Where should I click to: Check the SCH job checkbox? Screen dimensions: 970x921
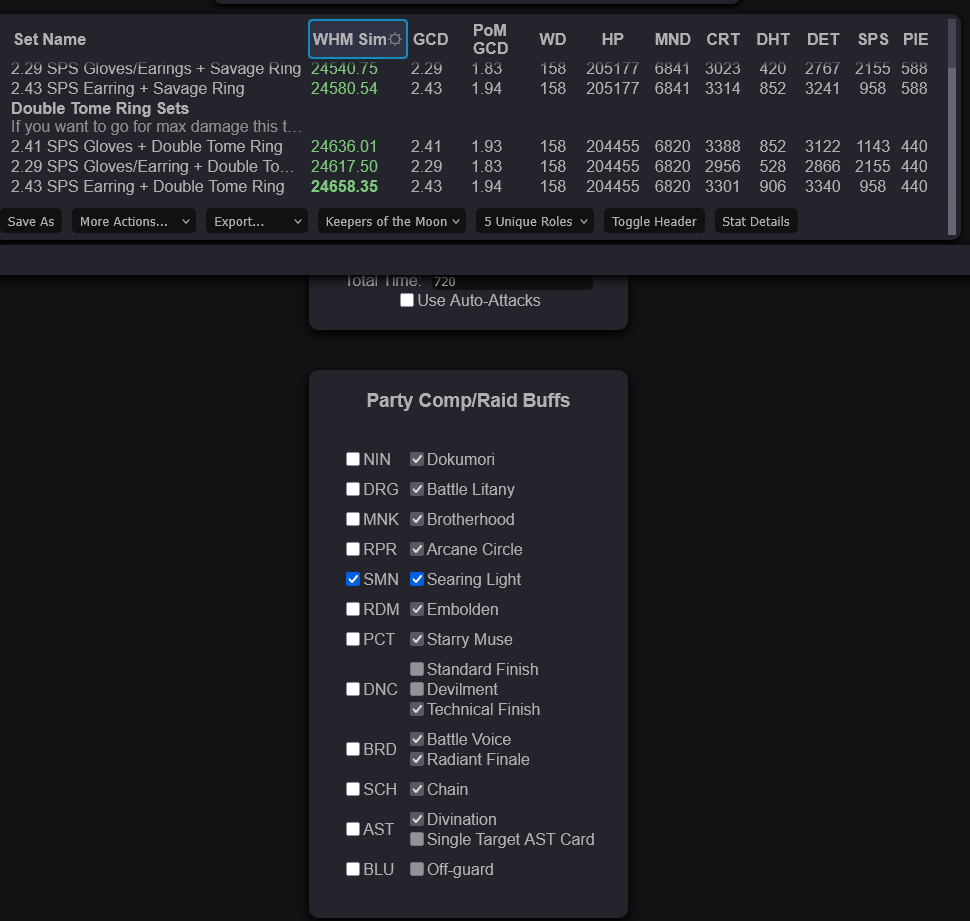pyautogui.click(x=353, y=789)
